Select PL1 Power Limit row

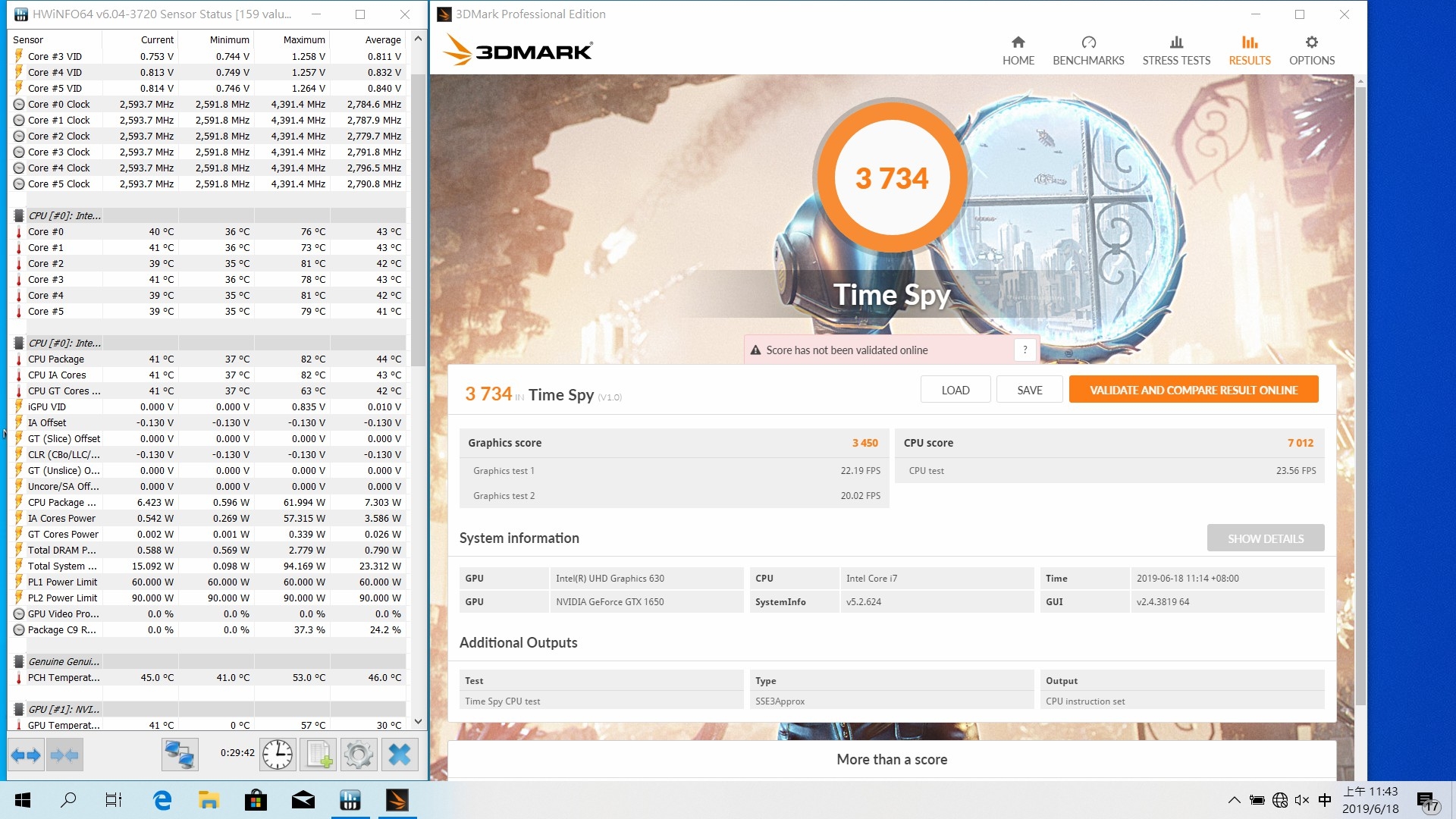pos(208,582)
